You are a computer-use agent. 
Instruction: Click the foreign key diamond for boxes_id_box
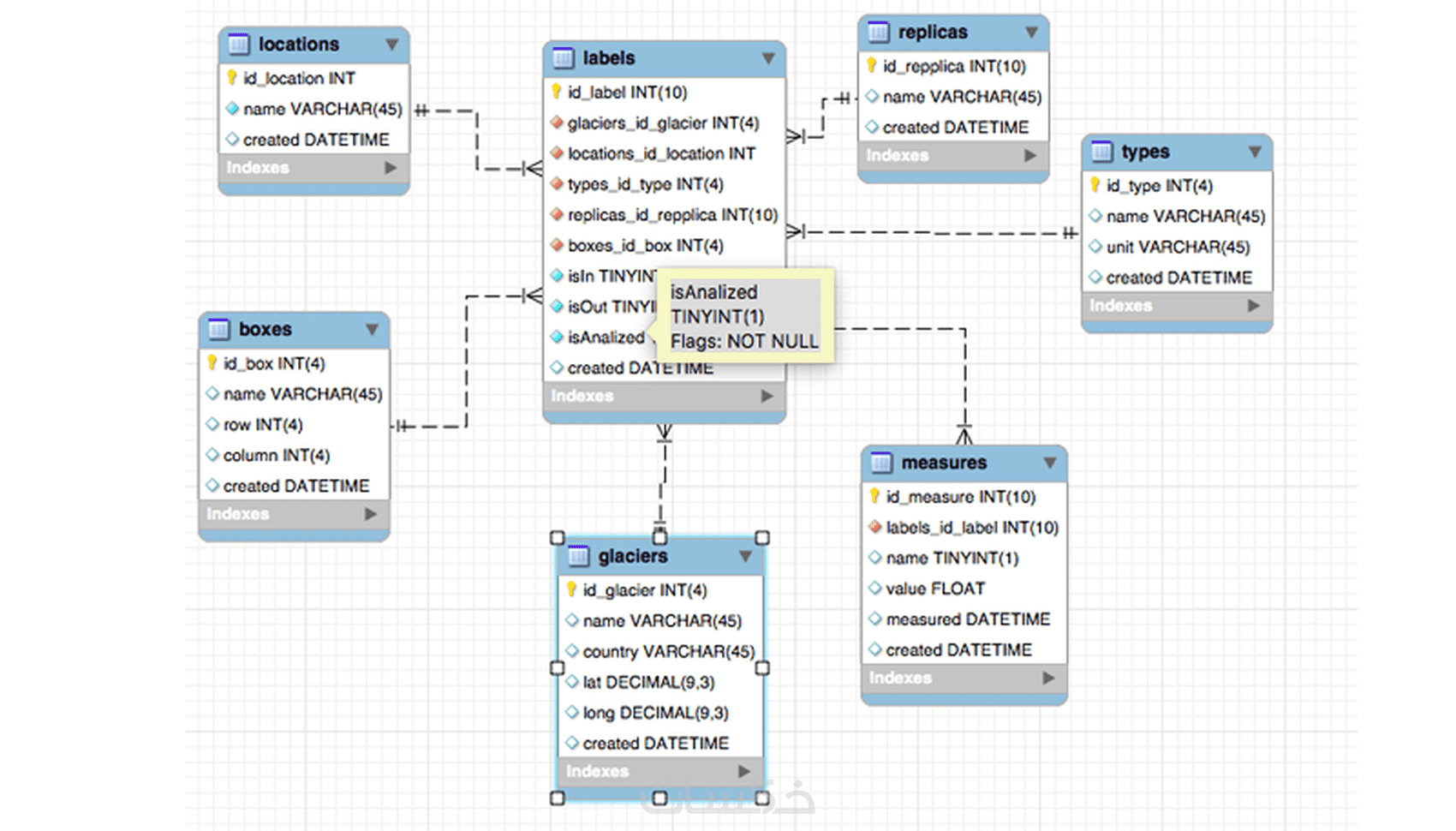557,245
